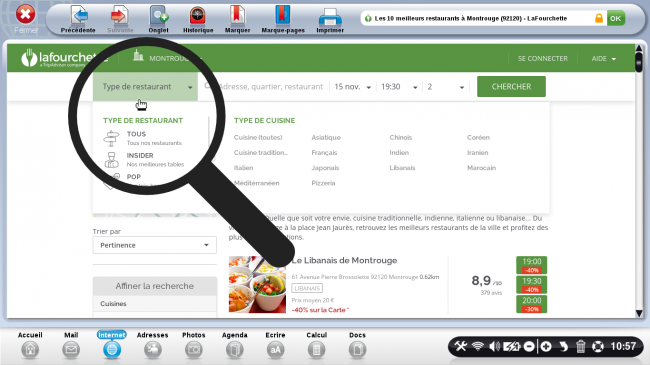Click the scrollbar down arrow

pyautogui.click(x=639, y=314)
